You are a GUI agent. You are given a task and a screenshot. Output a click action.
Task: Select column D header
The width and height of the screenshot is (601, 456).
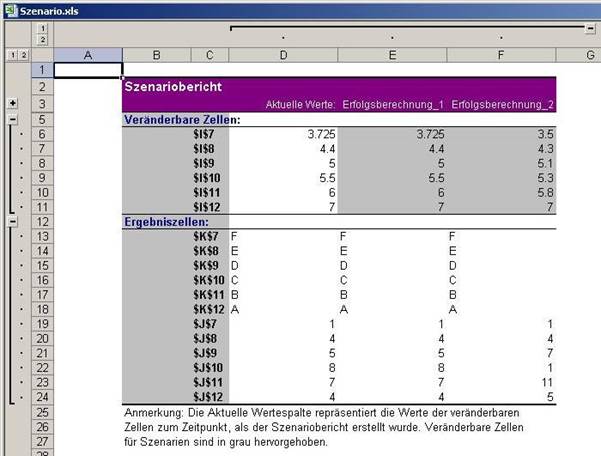tap(283, 55)
